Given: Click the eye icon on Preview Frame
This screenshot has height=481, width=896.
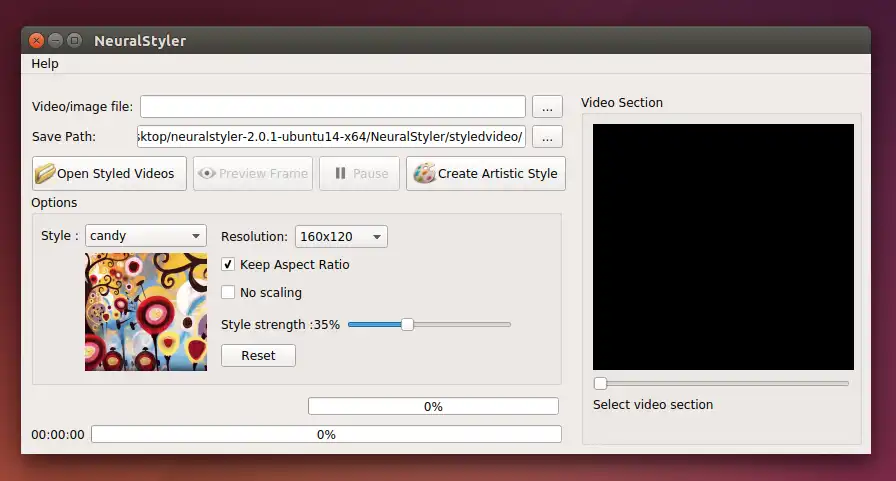Looking at the screenshot, I should 206,173.
